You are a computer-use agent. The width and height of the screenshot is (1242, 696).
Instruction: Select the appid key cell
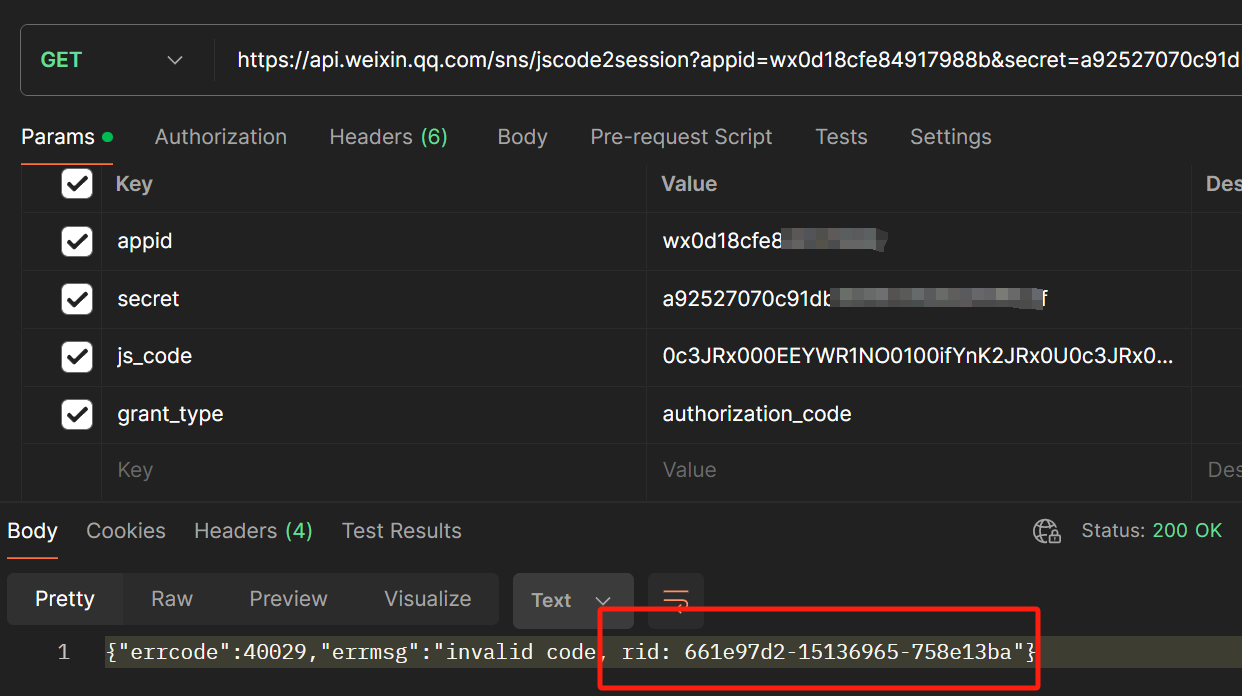374,241
